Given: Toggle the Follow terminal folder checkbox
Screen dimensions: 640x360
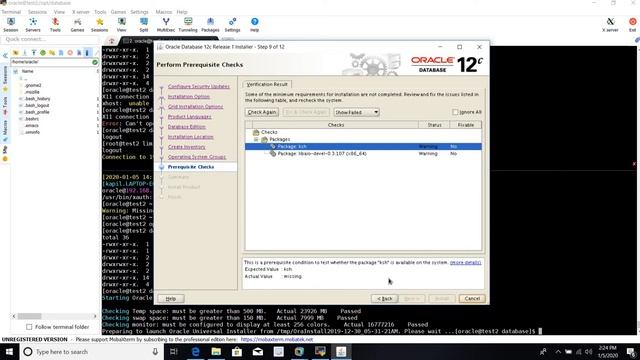Looking at the screenshot, I should click(29, 327).
